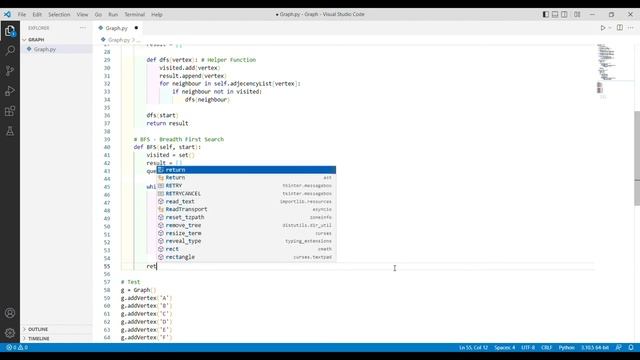Customize layout icon in title bar
This screenshot has width=640, height=360.
[x=577, y=14]
